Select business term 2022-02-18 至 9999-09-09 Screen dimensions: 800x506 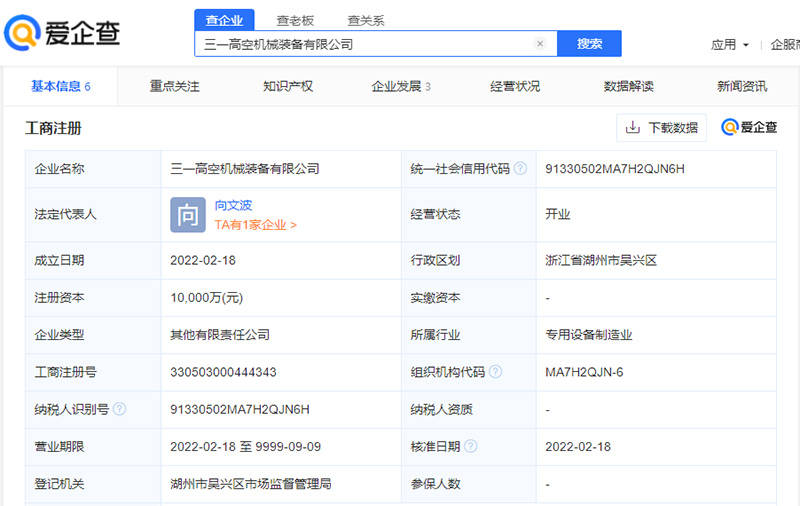[245, 447]
